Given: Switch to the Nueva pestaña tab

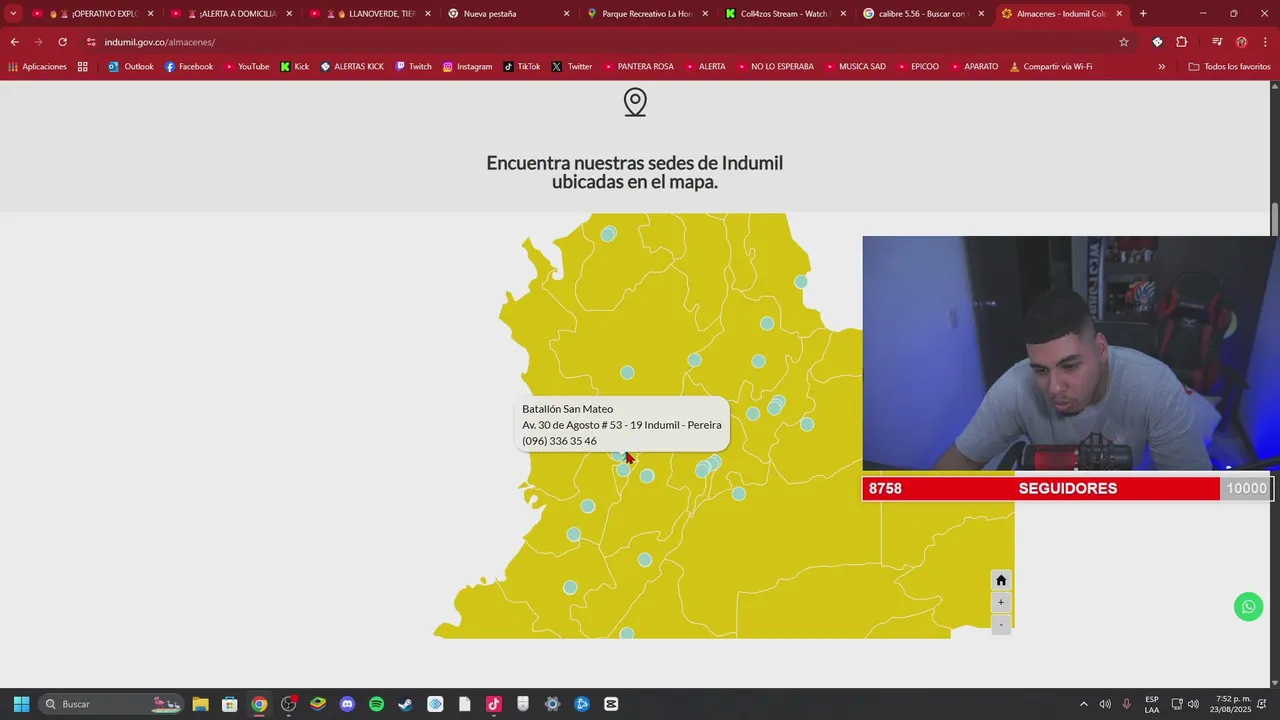Looking at the screenshot, I should (x=509, y=14).
